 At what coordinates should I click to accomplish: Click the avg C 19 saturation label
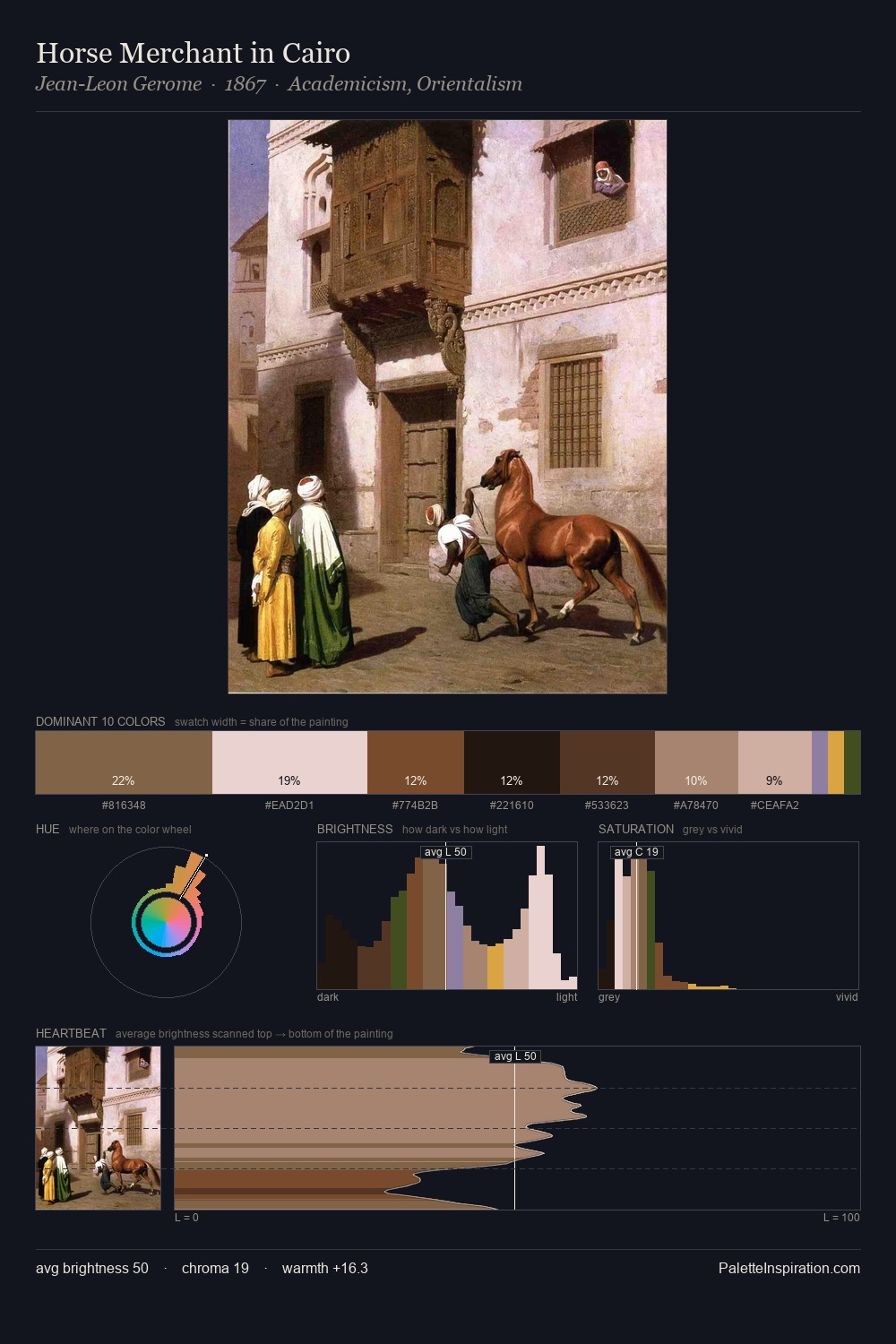pyautogui.click(x=636, y=852)
